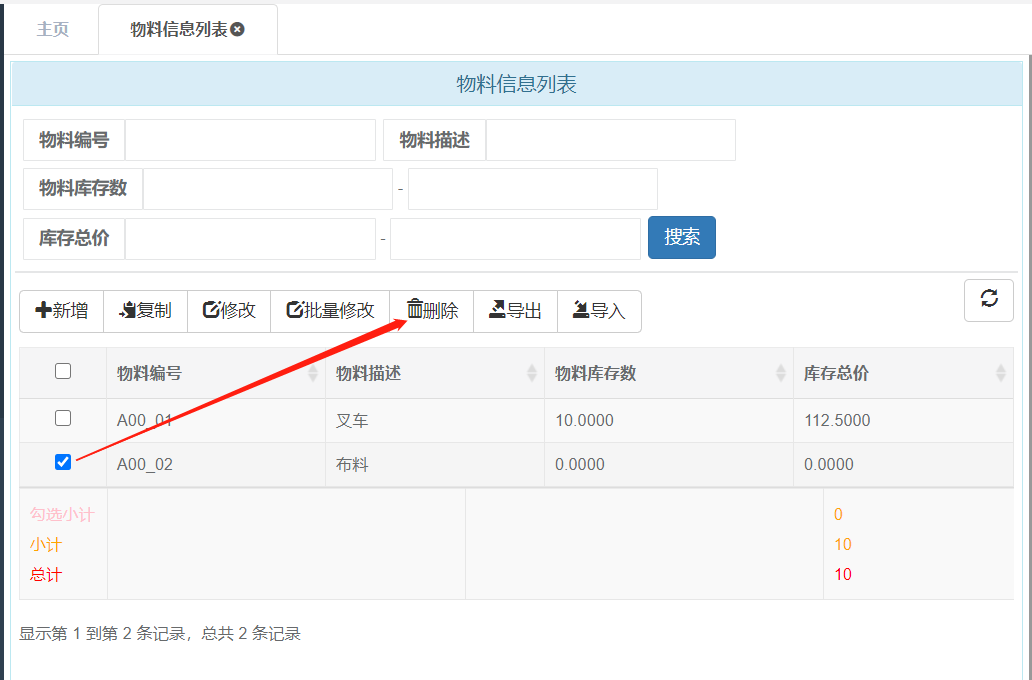Sort by 物料描述 column arrows
The height and width of the screenshot is (680, 1032).
532,373
